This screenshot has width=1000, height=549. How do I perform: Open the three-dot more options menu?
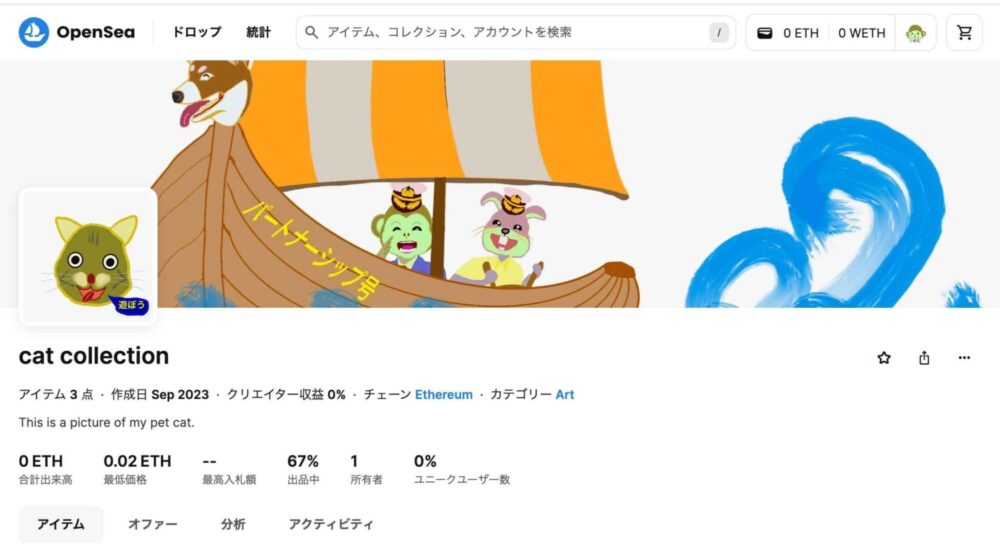click(964, 358)
